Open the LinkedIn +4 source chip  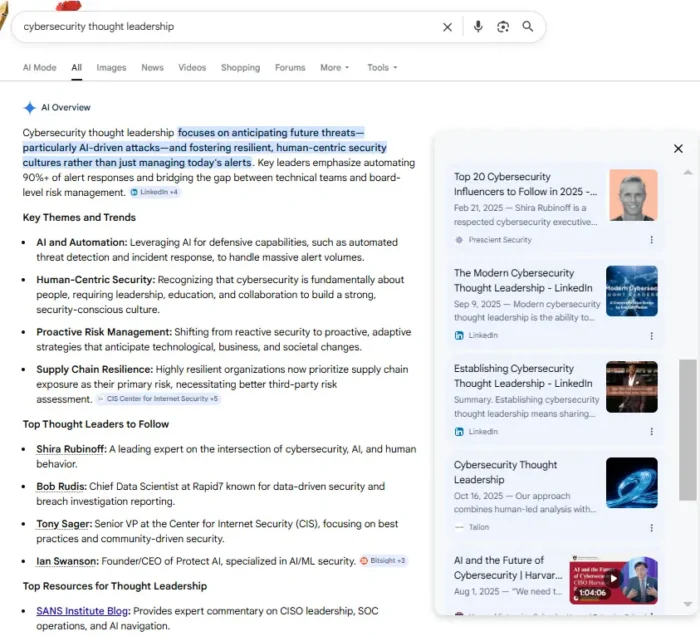pos(154,192)
